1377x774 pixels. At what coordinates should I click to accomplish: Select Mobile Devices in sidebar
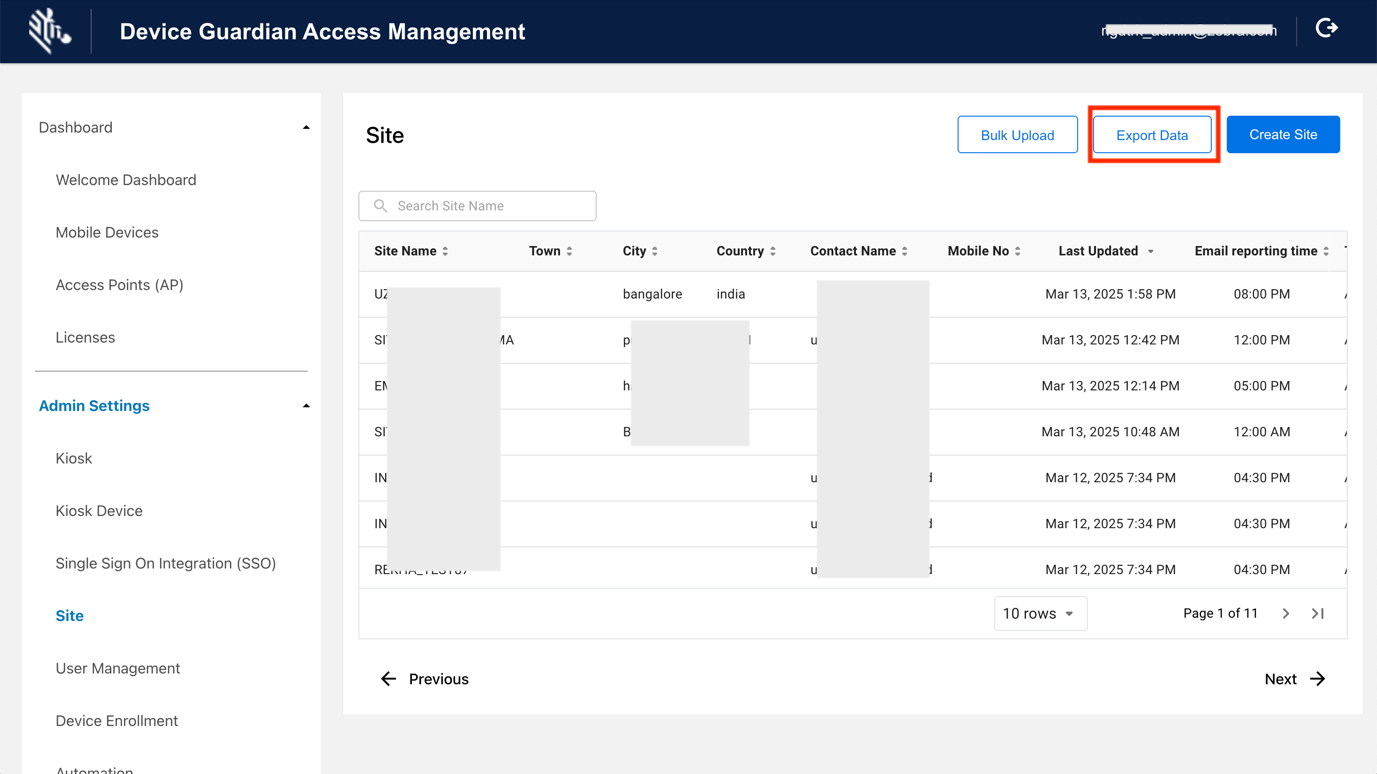tap(107, 233)
